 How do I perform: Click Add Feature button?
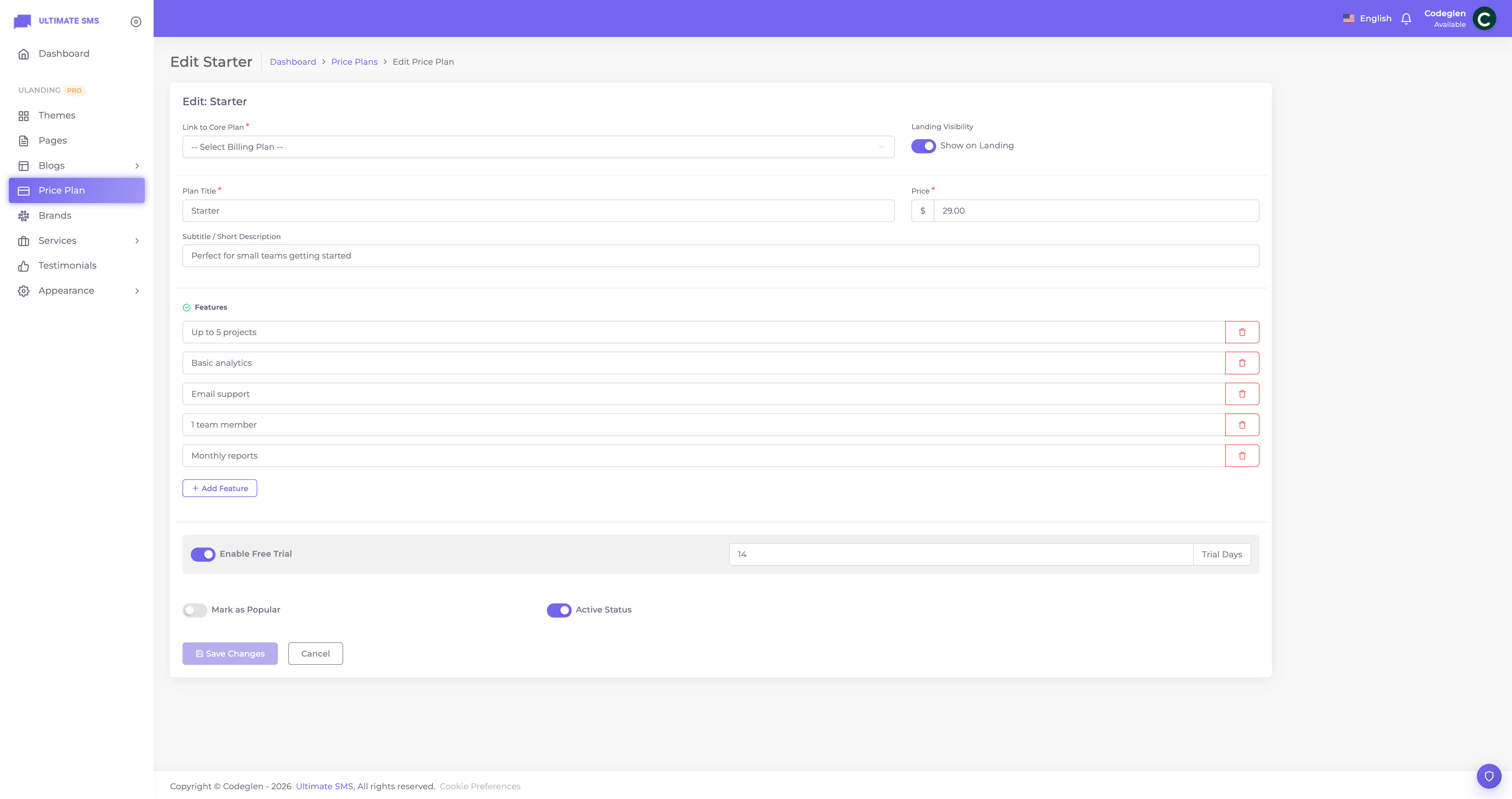point(219,488)
